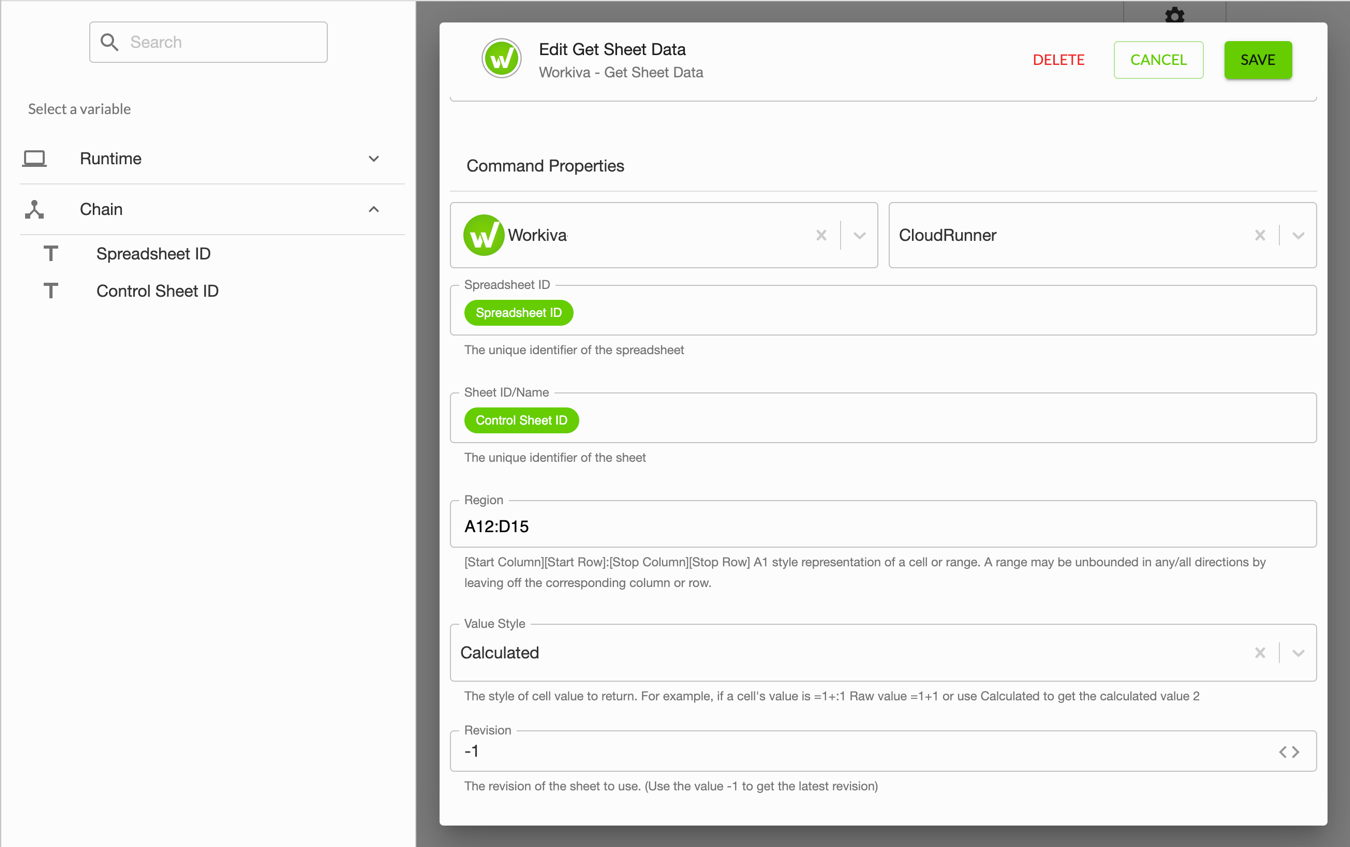Click the 'unique identifier of the sheet' hint
The image size is (1350, 847).
point(555,457)
